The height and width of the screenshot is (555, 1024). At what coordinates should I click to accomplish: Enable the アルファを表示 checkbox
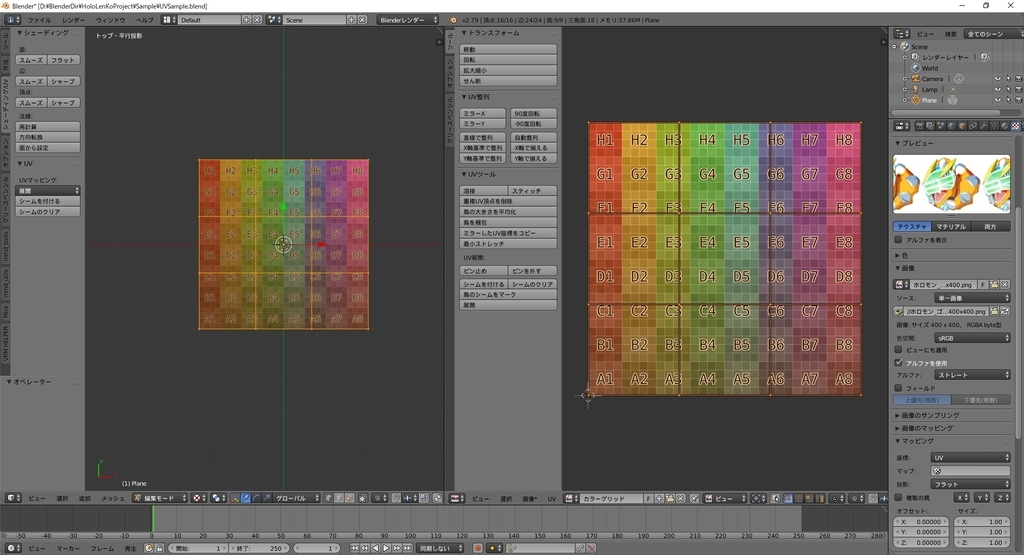pos(899,240)
